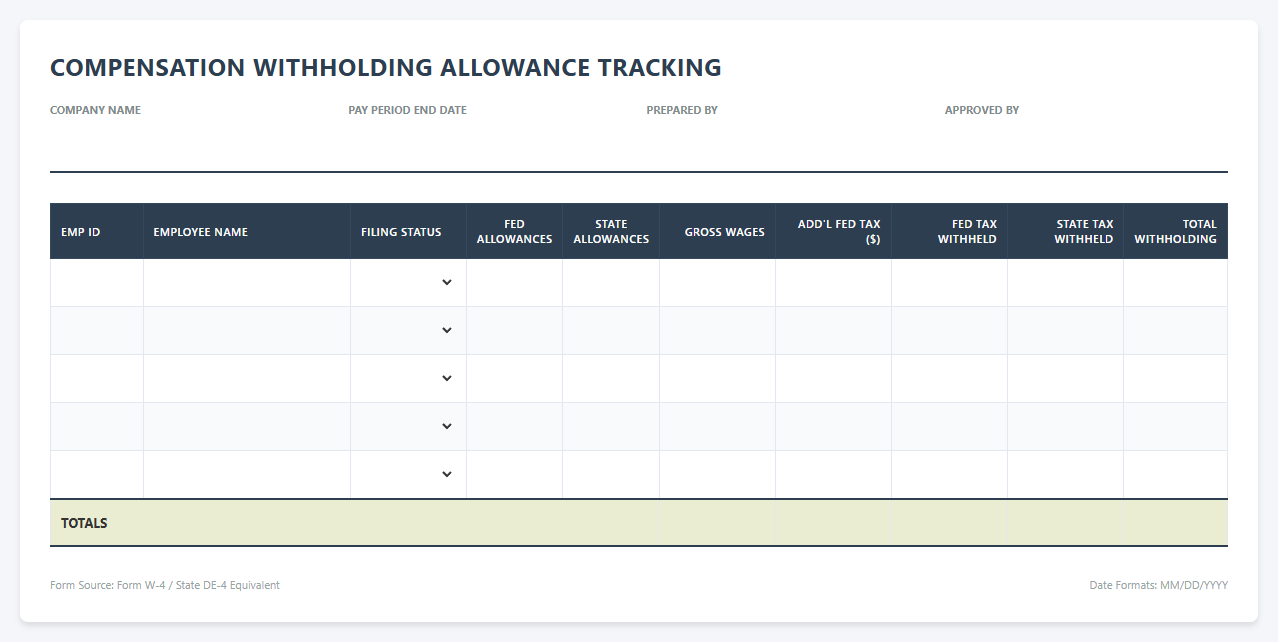
Task: Select Employee Name cell in fifth row
Action: (x=247, y=475)
